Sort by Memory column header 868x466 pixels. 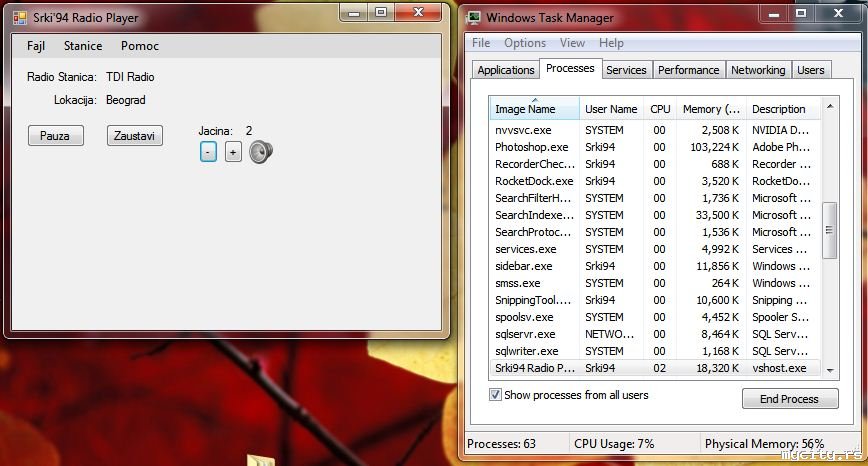711,109
